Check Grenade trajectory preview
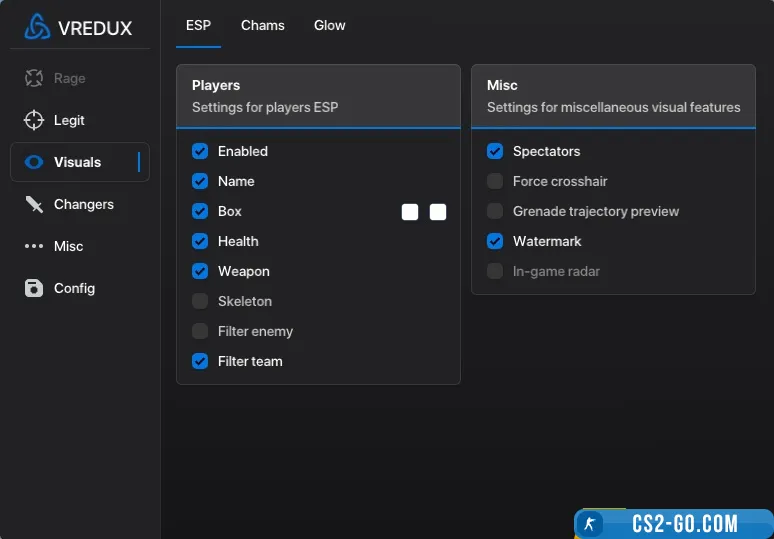This screenshot has height=539, width=774. click(x=495, y=211)
